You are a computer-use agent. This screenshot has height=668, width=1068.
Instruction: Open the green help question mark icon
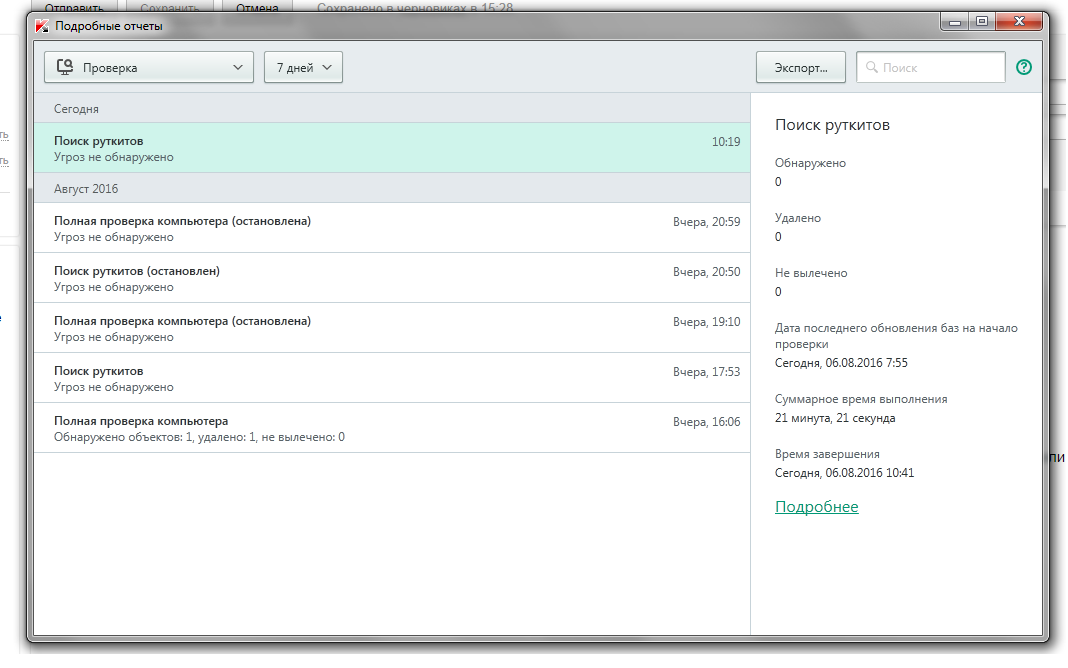(1024, 67)
